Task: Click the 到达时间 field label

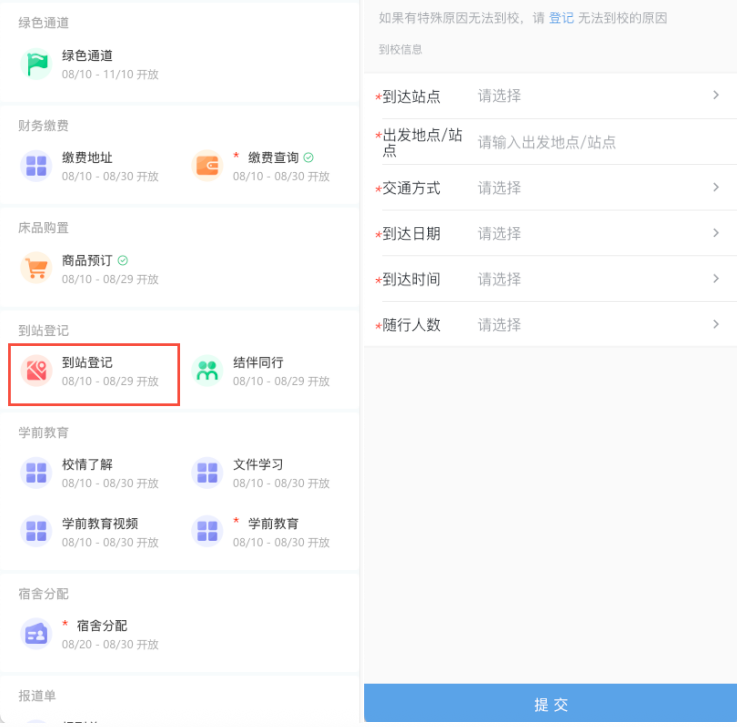Action: point(412,279)
